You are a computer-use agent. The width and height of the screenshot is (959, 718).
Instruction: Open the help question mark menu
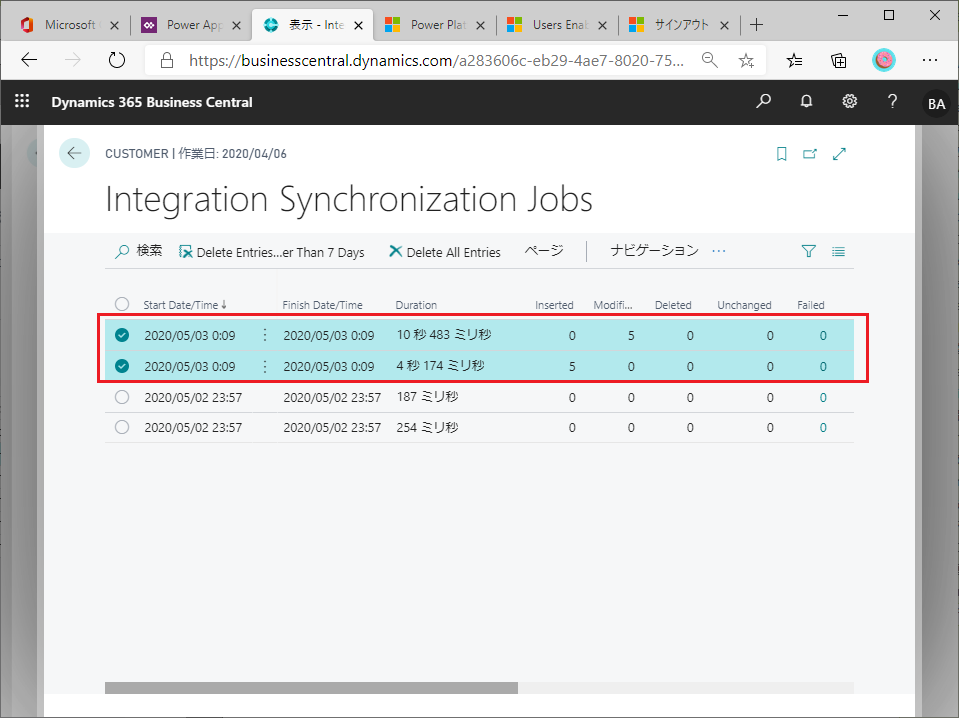pyautogui.click(x=892, y=102)
